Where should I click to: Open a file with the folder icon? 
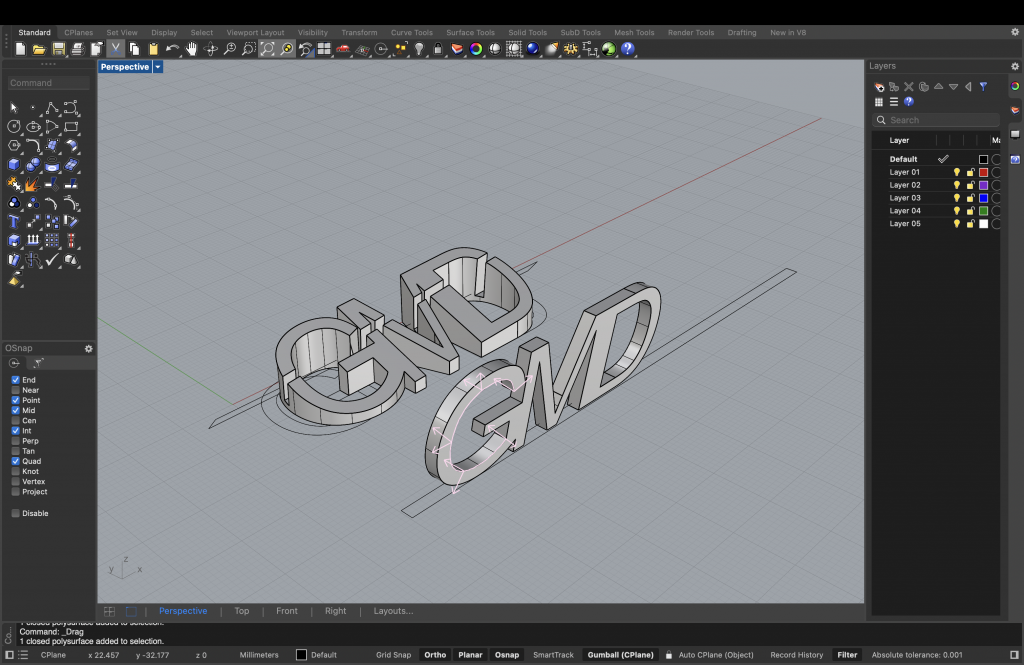39,49
